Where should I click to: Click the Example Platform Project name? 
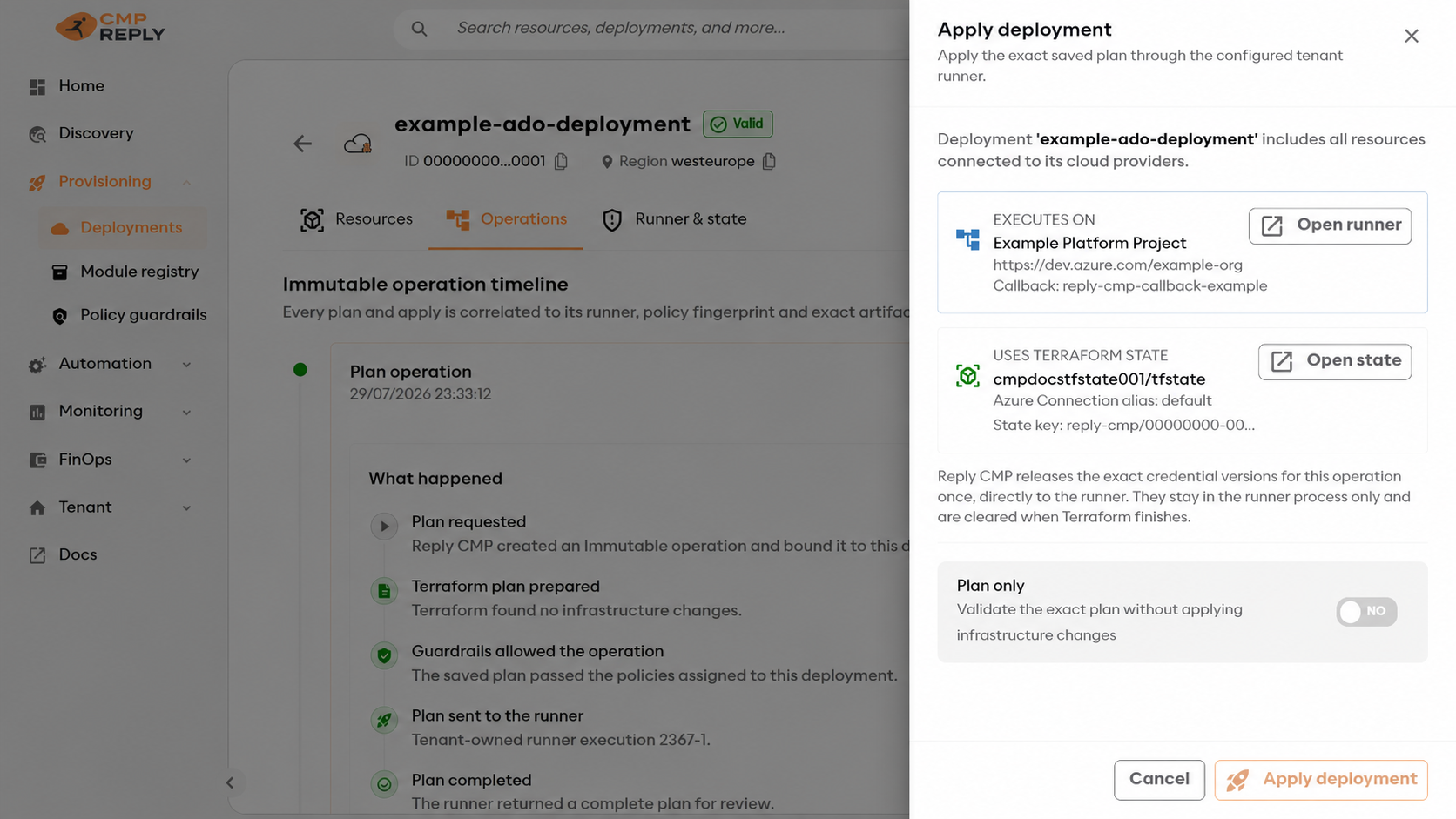pos(1089,244)
